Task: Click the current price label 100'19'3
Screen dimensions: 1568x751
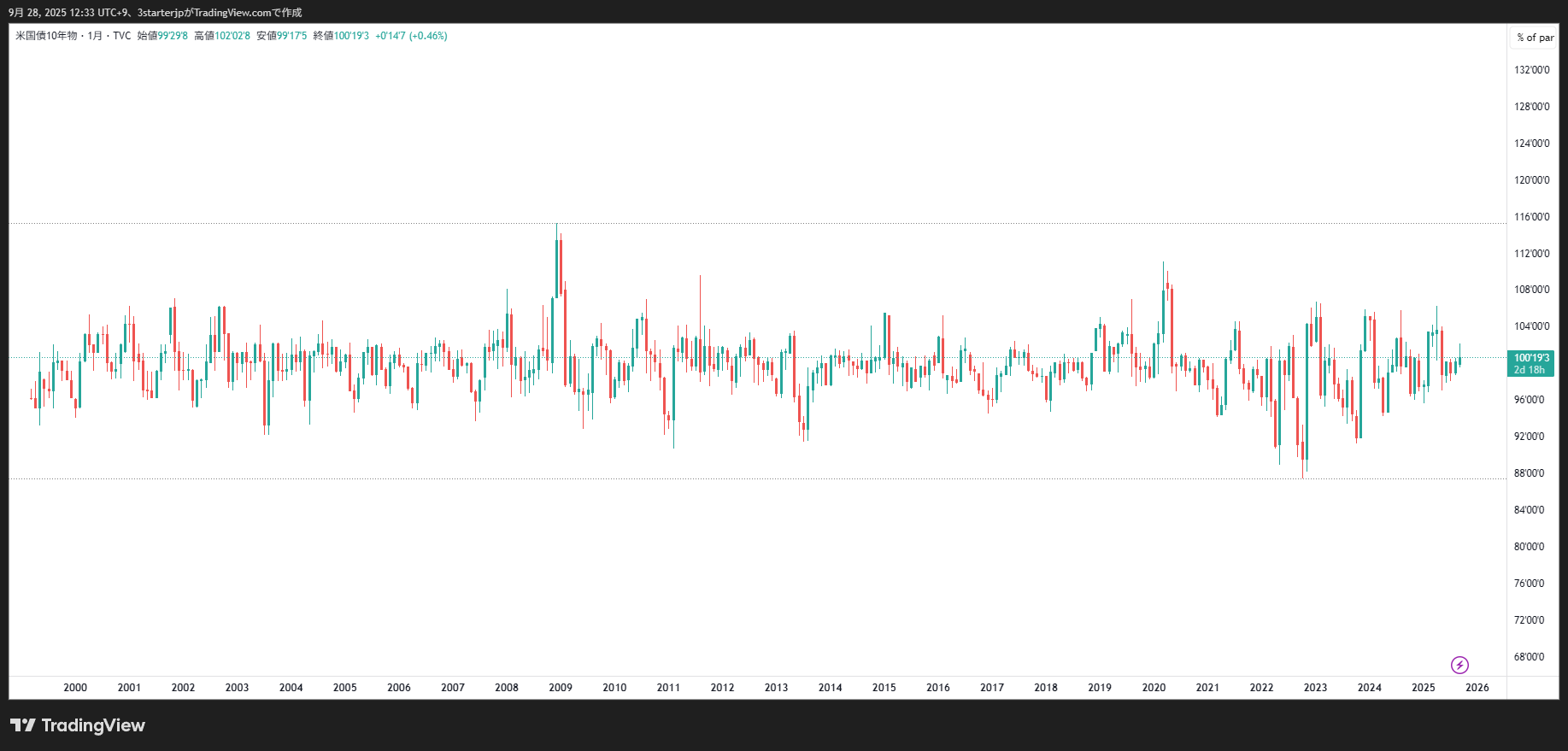Action: click(1530, 358)
